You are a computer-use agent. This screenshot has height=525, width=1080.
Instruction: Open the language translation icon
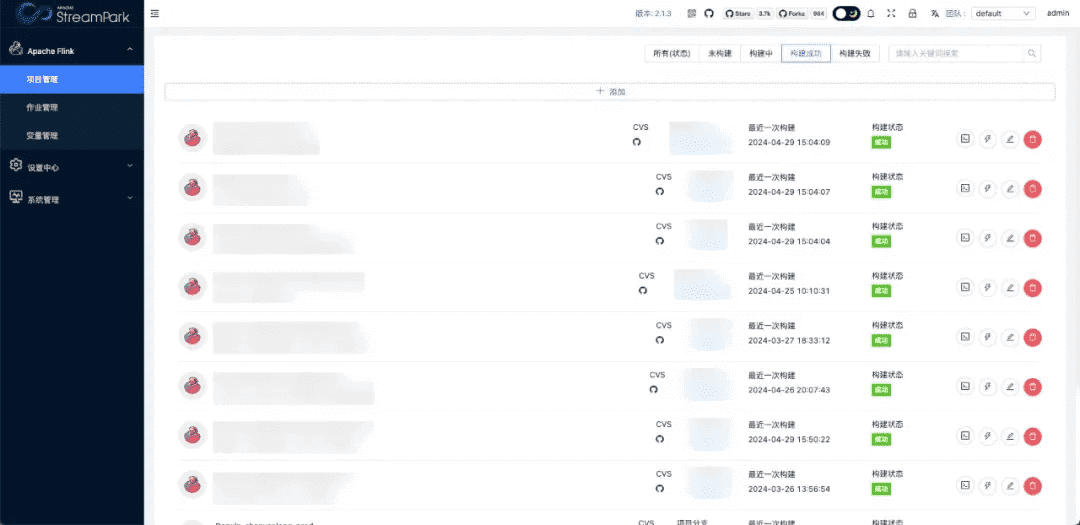click(934, 14)
